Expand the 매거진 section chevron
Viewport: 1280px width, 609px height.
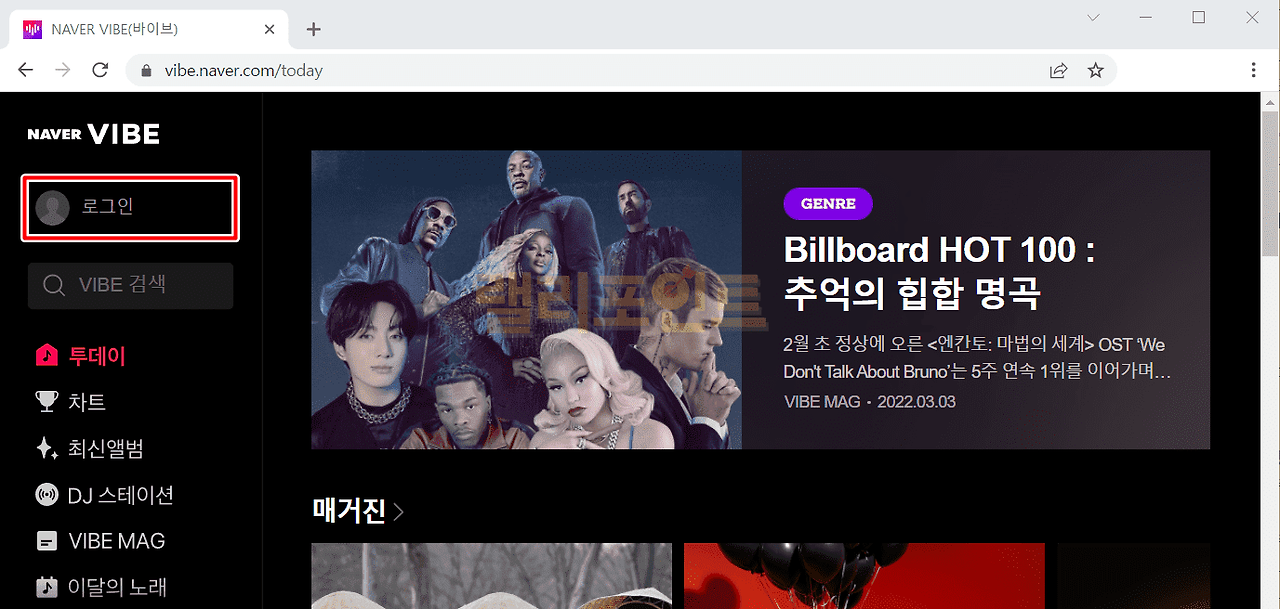398,512
